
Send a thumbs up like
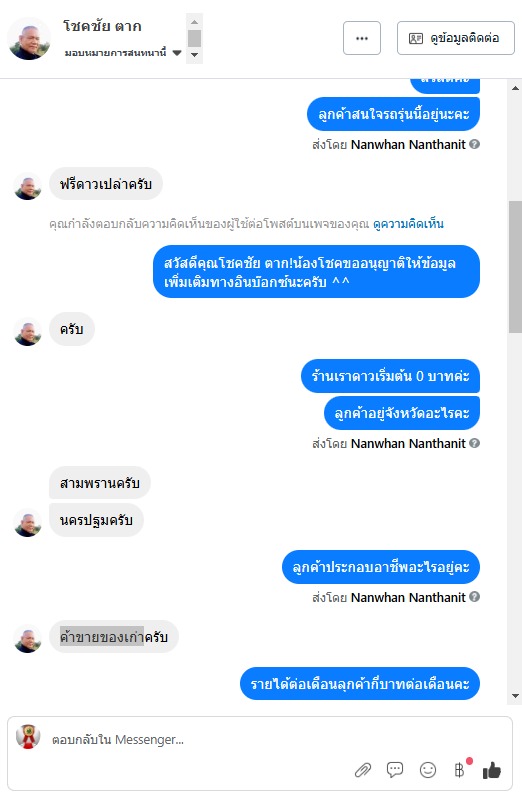[492, 770]
